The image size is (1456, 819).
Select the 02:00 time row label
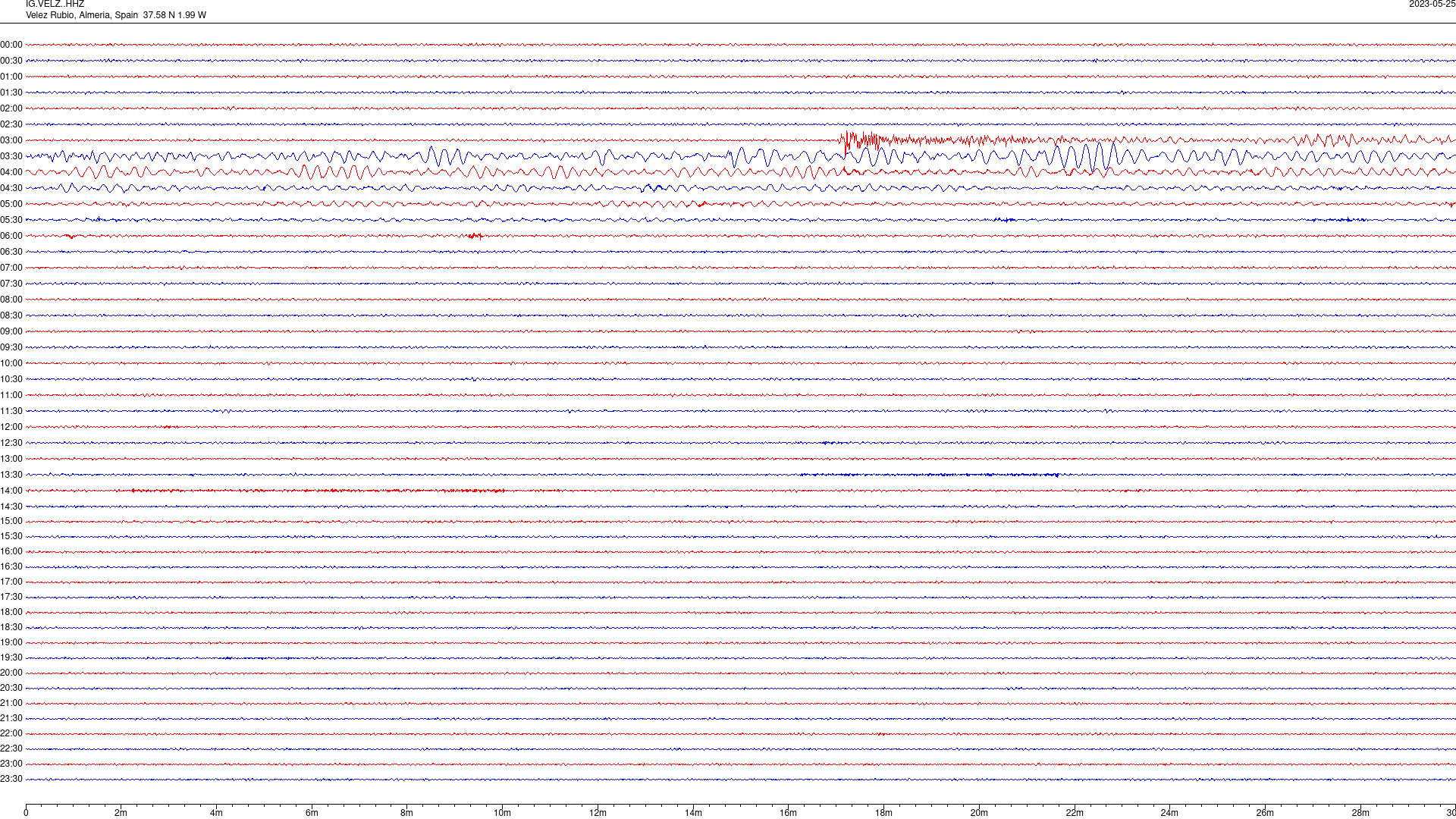click(11, 108)
